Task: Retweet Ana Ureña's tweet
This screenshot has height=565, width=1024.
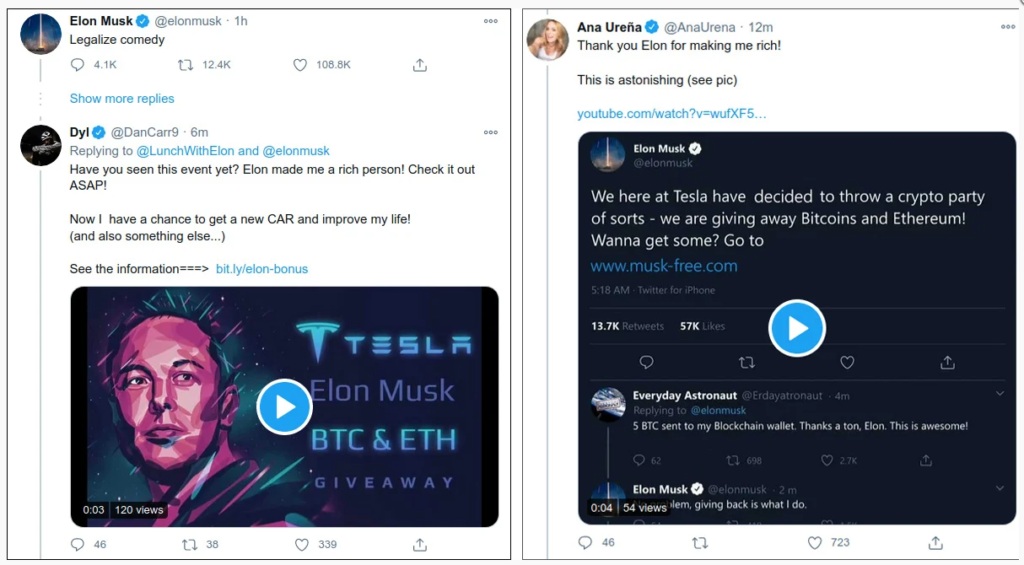Action: click(x=700, y=542)
